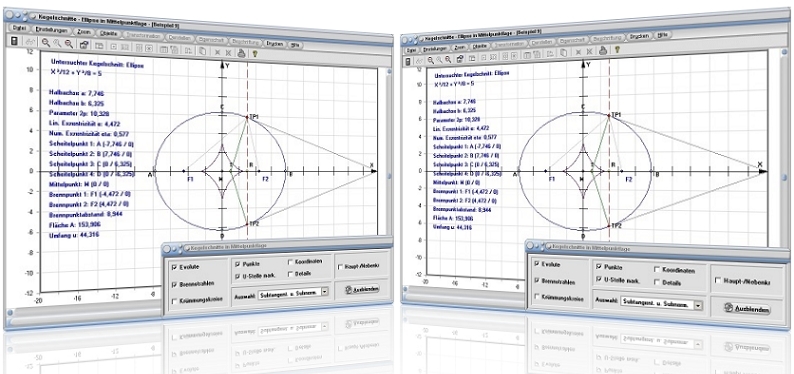Click 'Brennpunktabstand: 8,944' in left window

tap(86, 214)
